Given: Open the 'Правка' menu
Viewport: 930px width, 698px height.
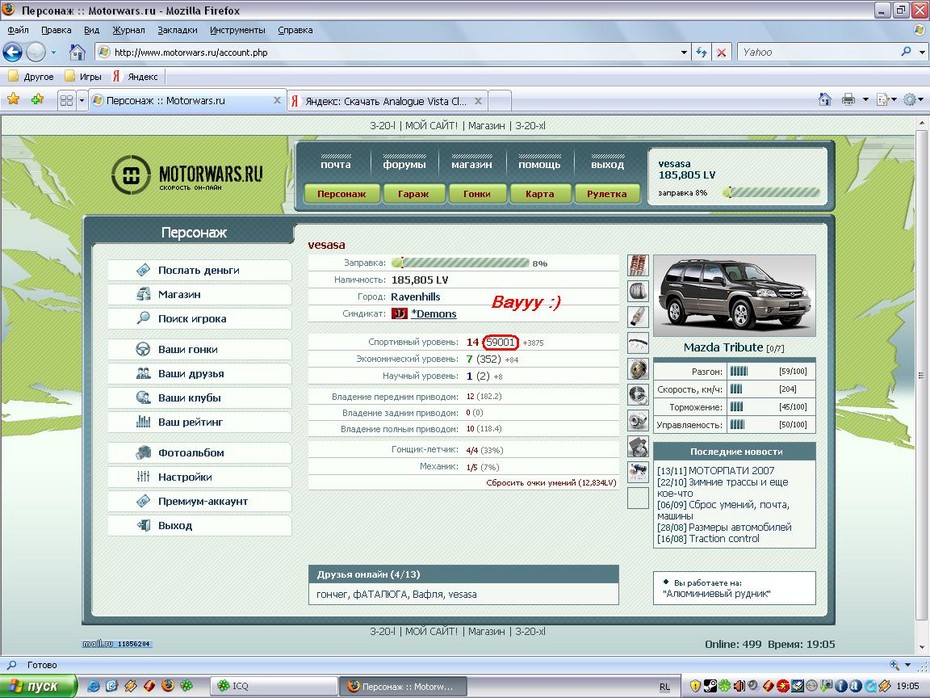Looking at the screenshot, I should pos(56,30).
